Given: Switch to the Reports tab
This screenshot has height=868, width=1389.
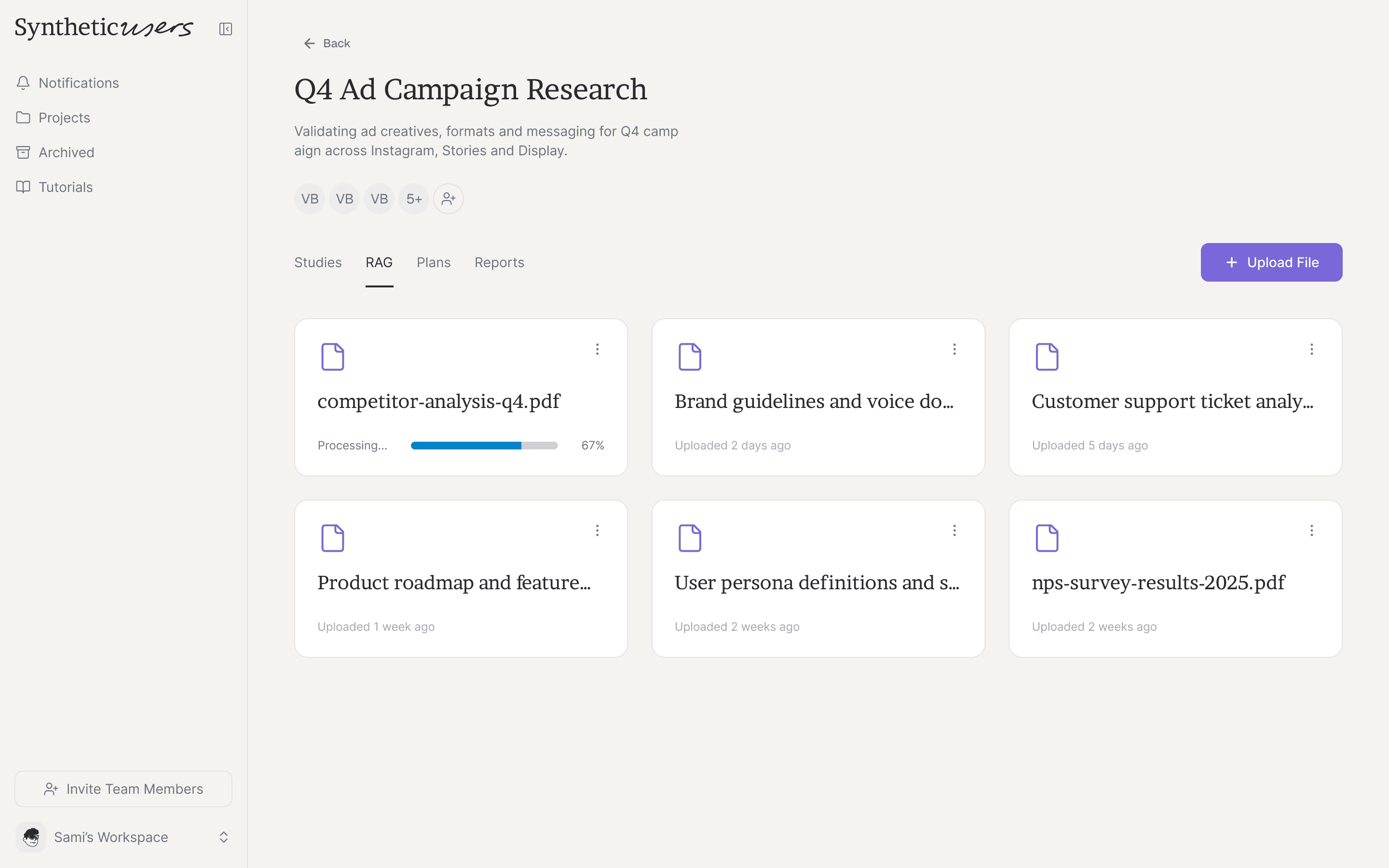Looking at the screenshot, I should point(499,262).
